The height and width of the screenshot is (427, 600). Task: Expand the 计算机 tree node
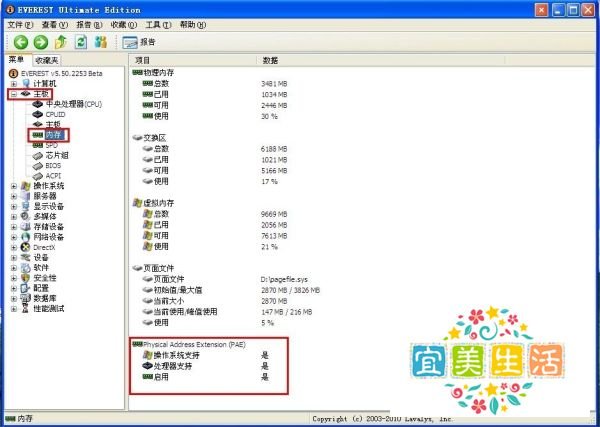[14, 84]
